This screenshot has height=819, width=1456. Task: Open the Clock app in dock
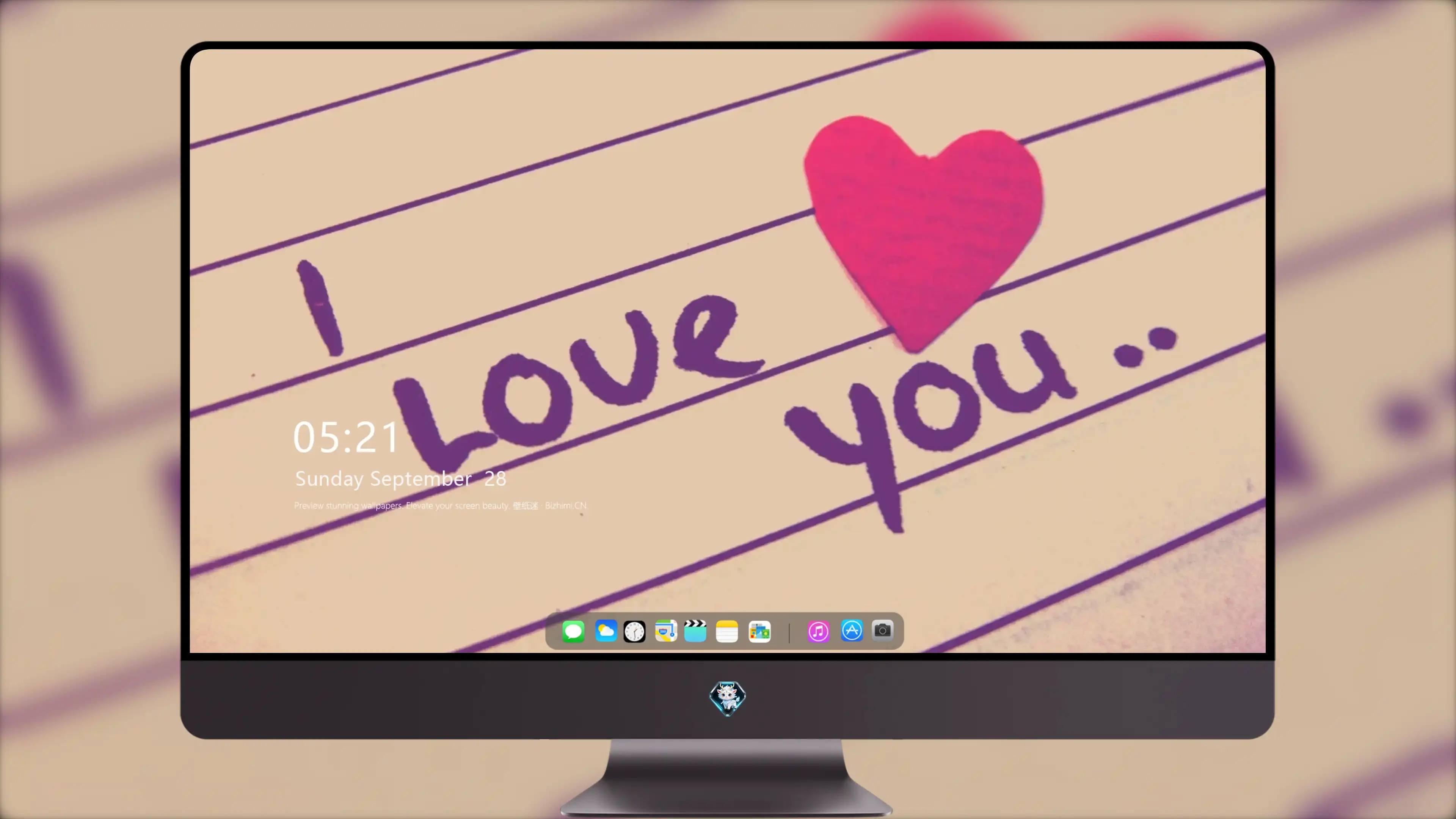pyautogui.click(x=634, y=631)
